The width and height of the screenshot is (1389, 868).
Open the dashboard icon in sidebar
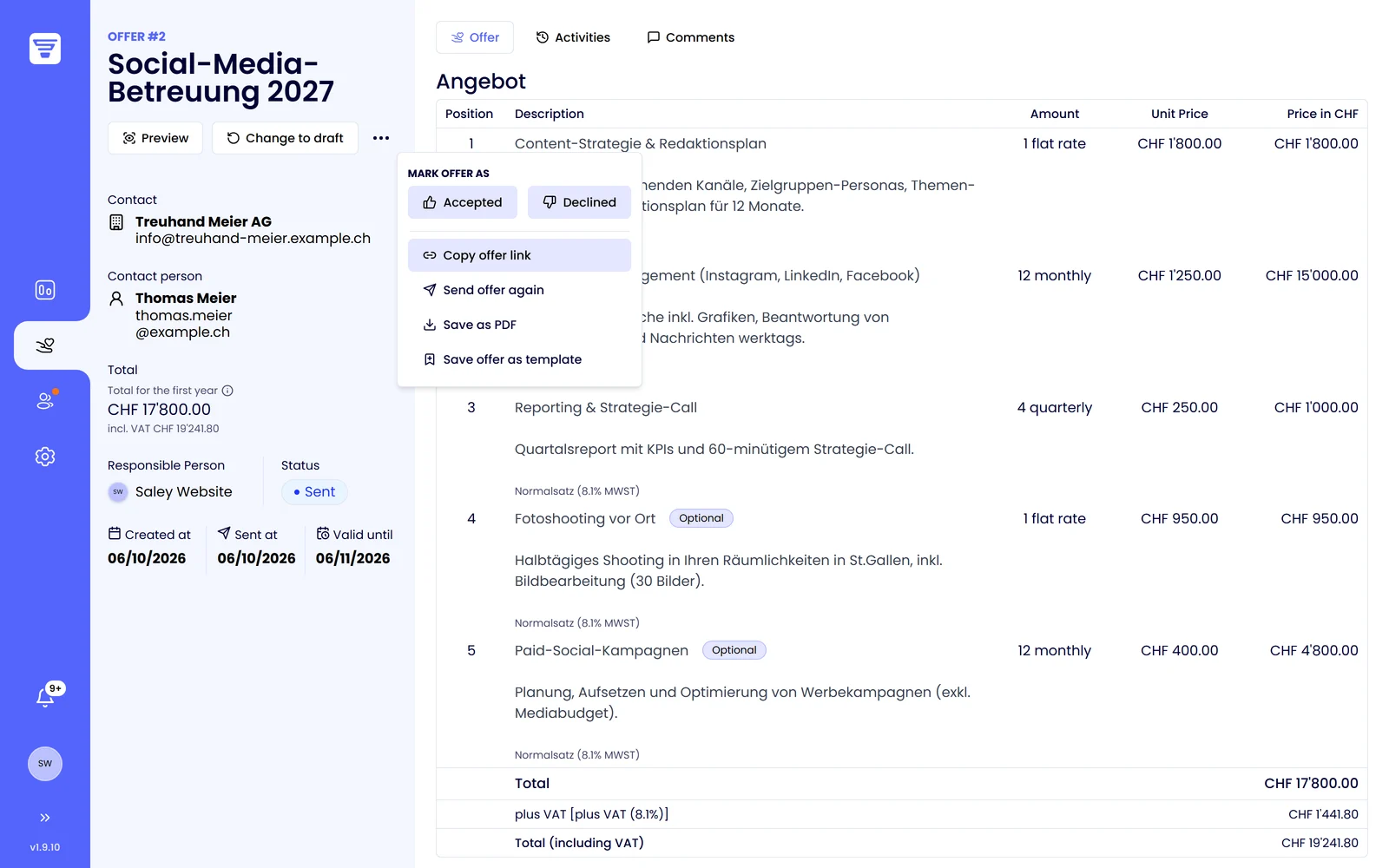click(x=45, y=290)
